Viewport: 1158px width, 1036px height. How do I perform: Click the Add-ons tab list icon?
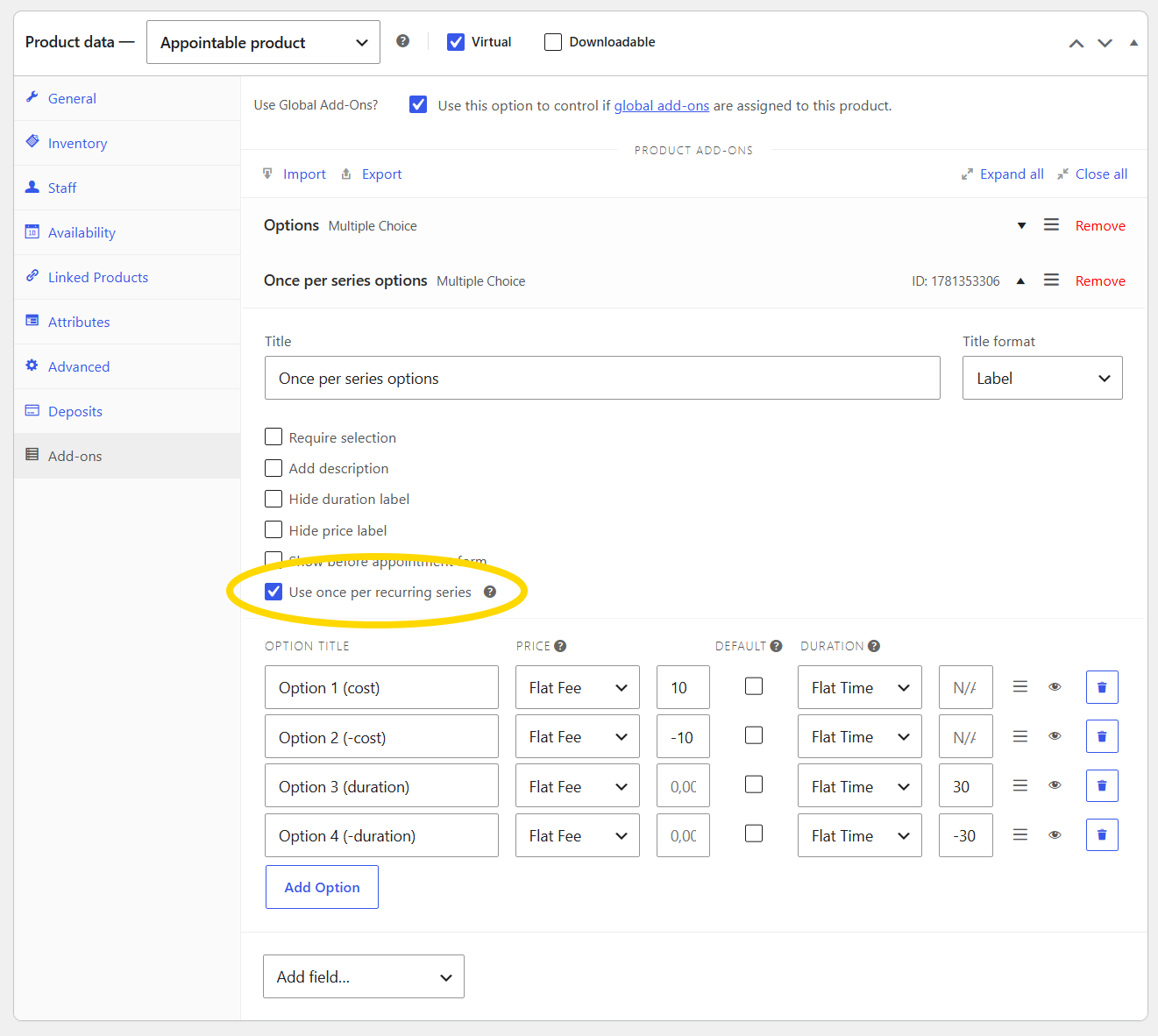click(x=32, y=455)
